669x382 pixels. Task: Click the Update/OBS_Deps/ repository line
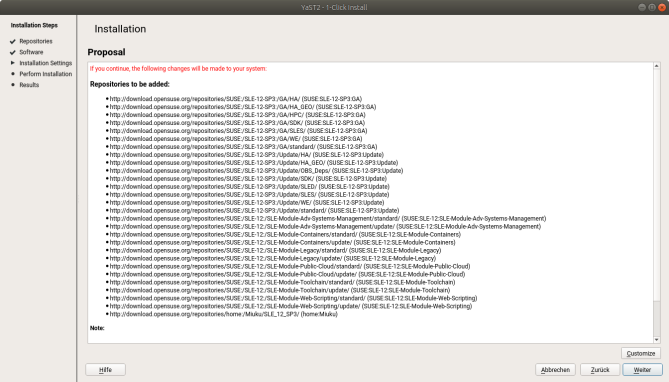256,170
